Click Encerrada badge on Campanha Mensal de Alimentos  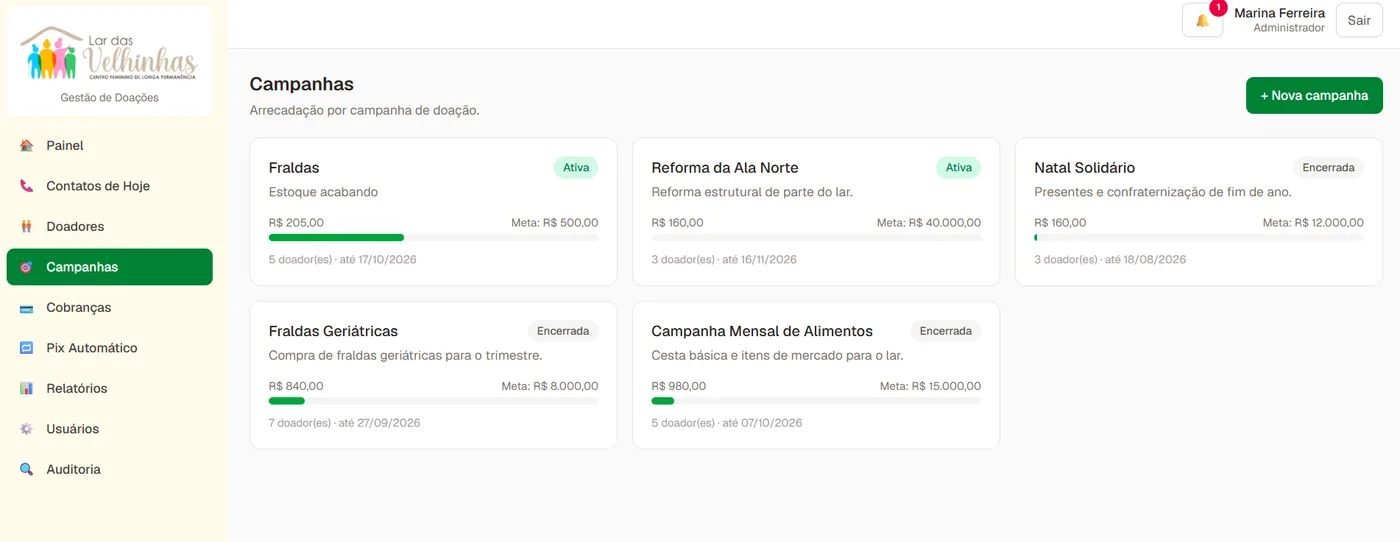(x=945, y=331)
